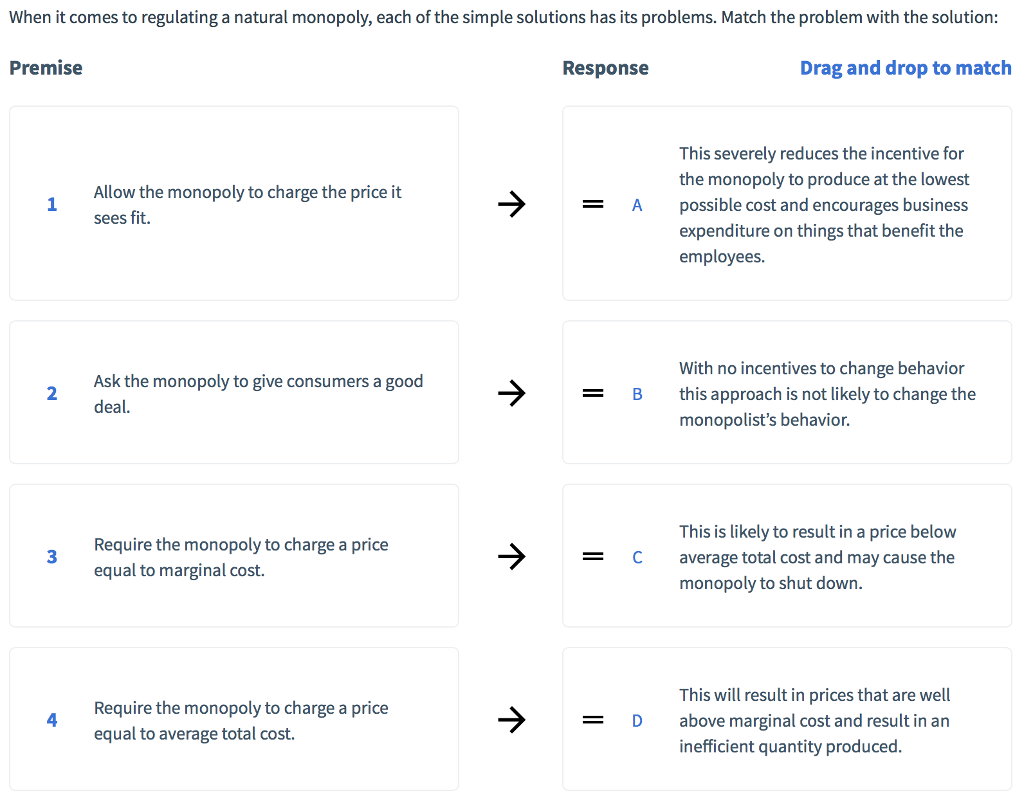Click the letter A response label

pyautogui.click(x=637, y=205)
